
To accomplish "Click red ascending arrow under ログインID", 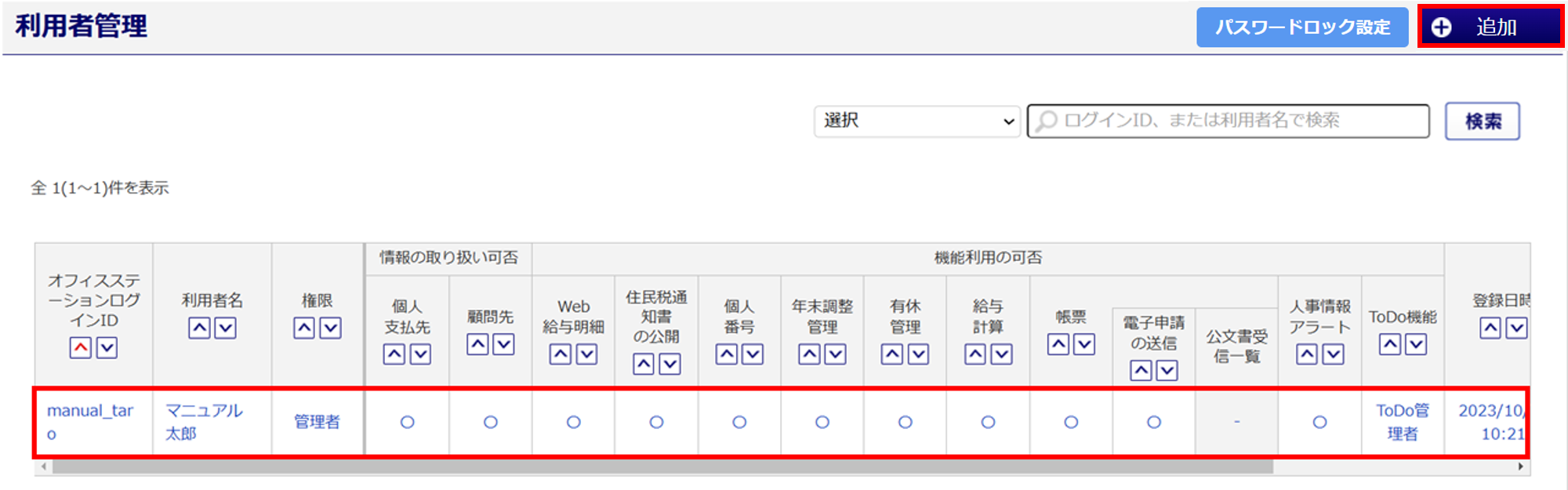I will click(81, 348).
